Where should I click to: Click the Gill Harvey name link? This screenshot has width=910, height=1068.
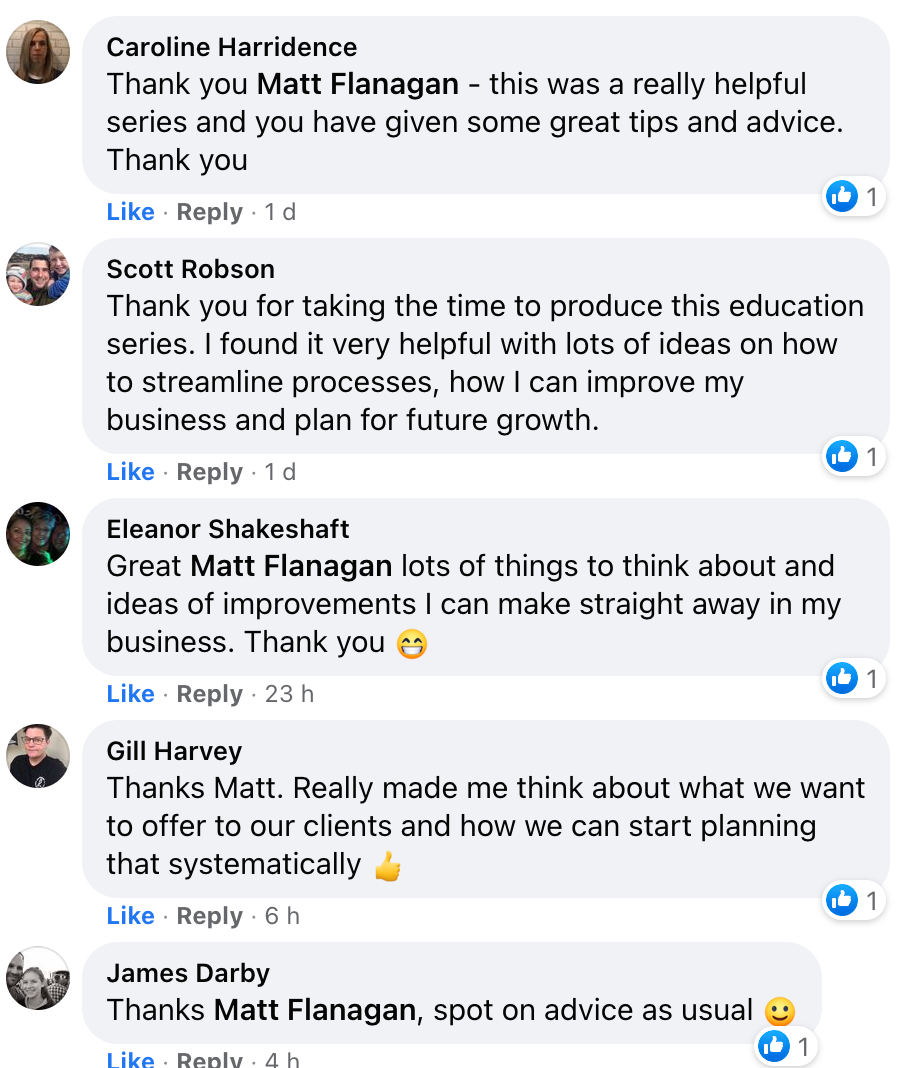[x=174, y=751]
